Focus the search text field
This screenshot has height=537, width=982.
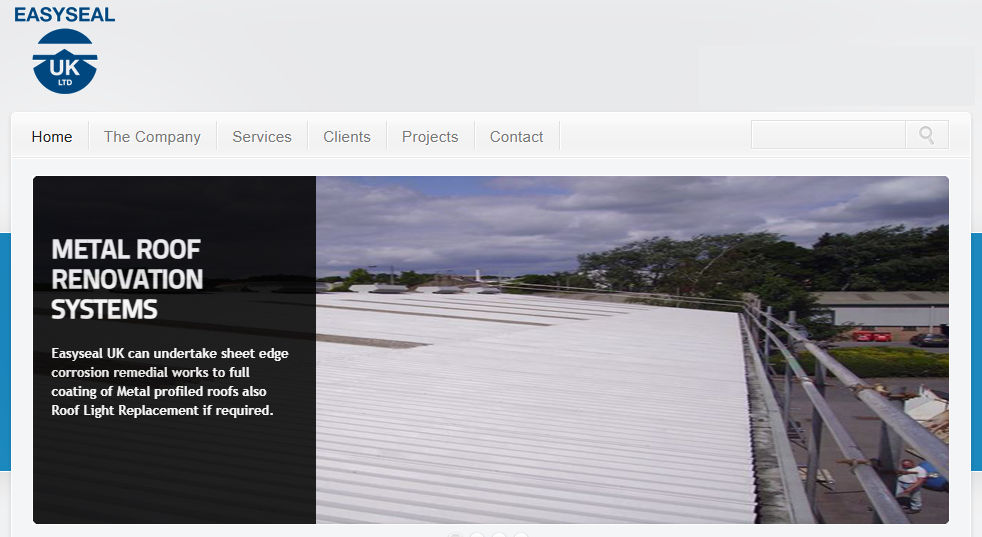click(828, 135)
